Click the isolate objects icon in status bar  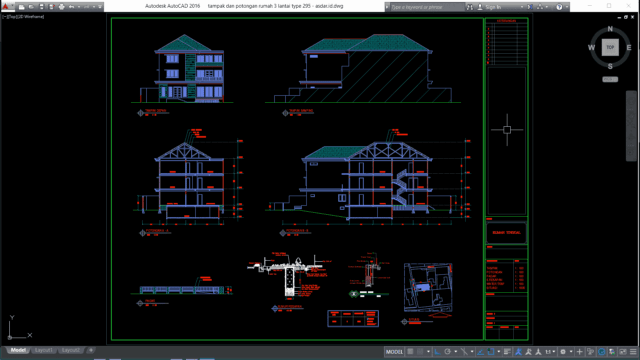[x=612, y=352]
